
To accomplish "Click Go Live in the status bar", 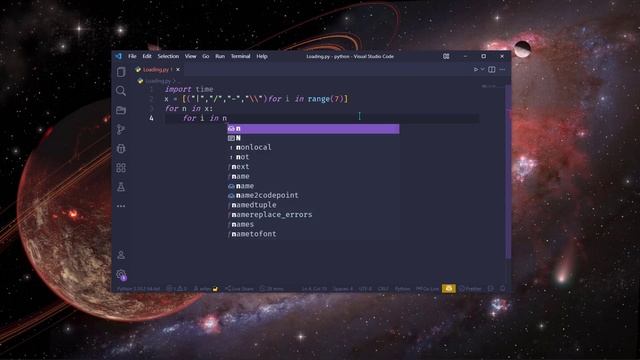I will [427, 289].
